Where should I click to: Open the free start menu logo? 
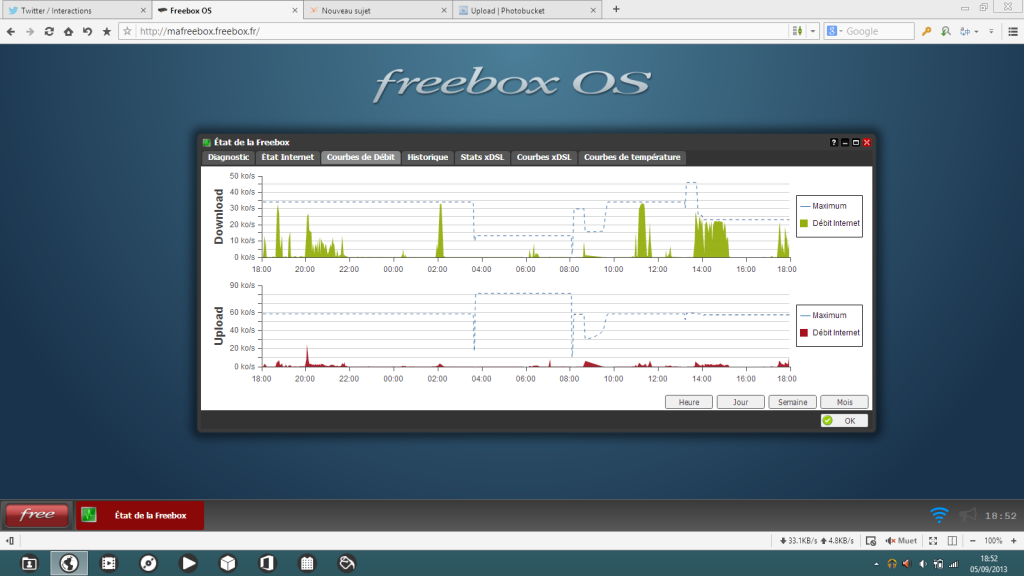click(37, 515)
